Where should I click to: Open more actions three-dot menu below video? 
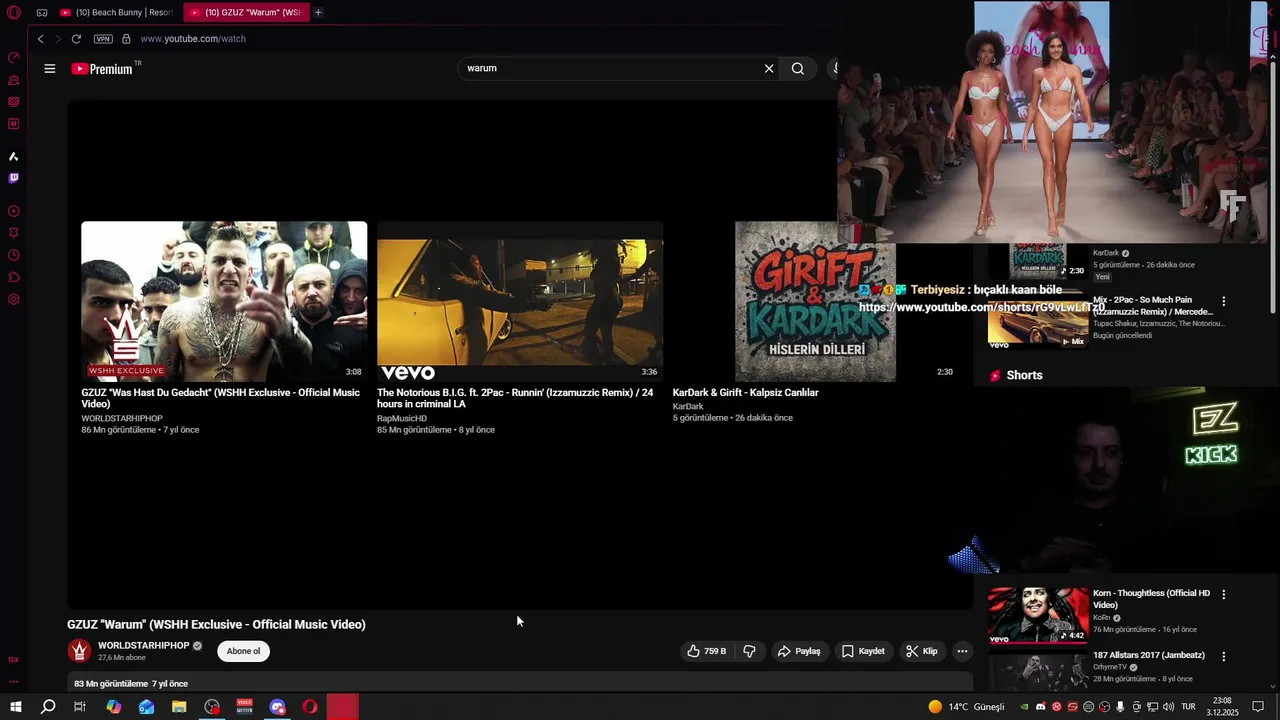click(962, 651)
